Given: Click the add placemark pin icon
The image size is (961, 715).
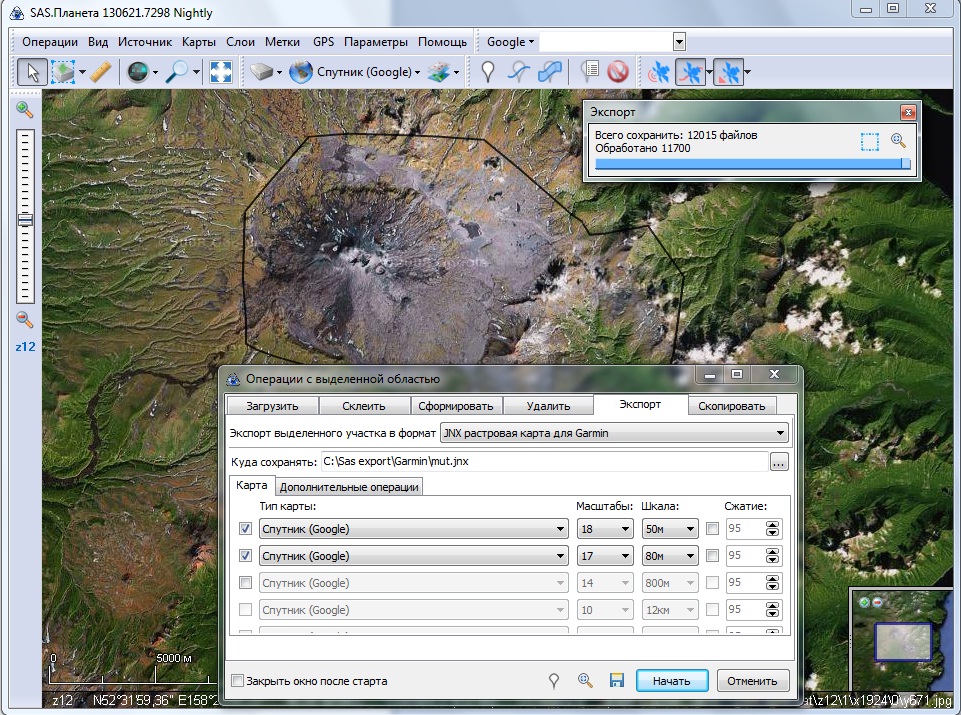Looking at the screenshot, I should (487, 72).
